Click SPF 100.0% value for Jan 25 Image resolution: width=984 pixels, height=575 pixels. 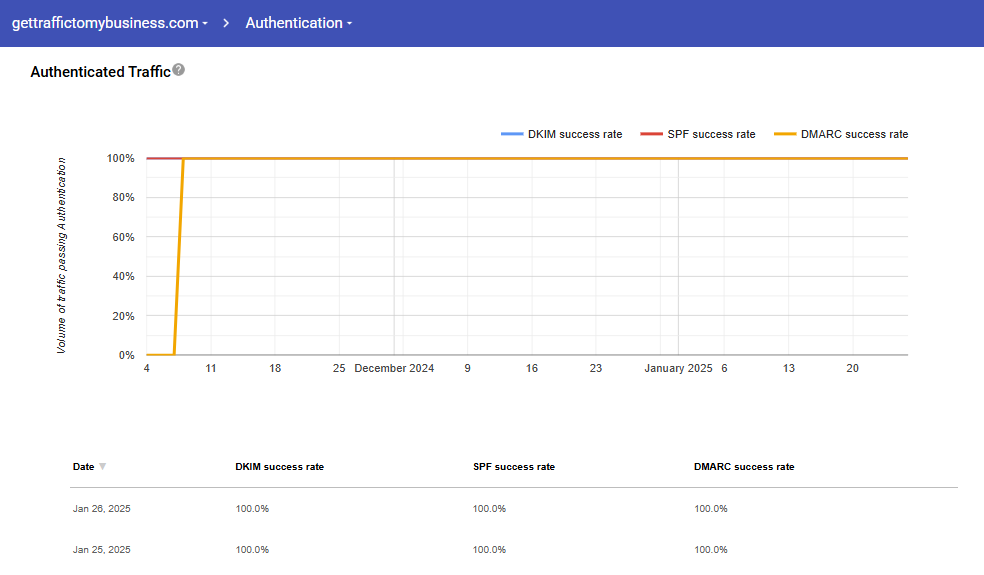[489, 550]
